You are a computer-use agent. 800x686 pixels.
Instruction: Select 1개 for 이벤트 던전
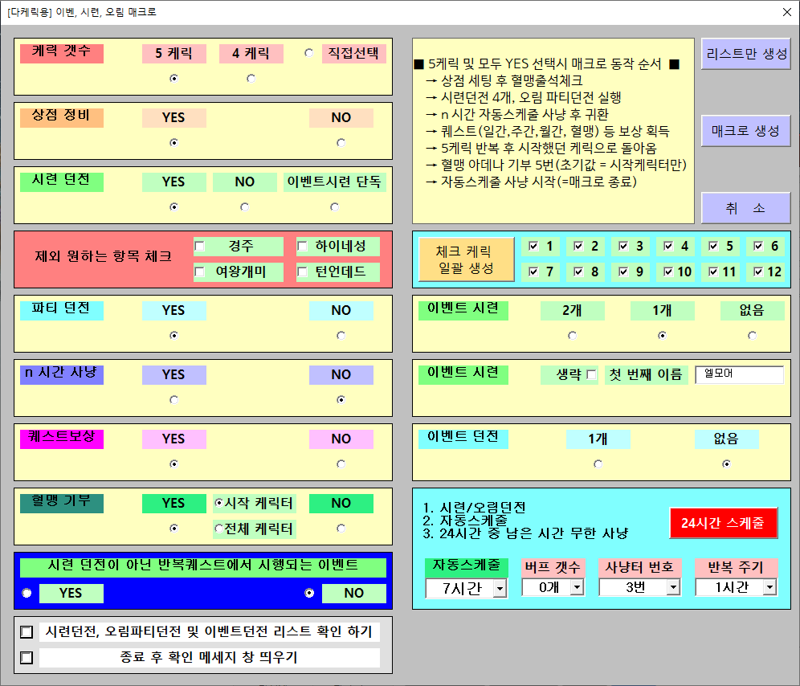point(598,464)
